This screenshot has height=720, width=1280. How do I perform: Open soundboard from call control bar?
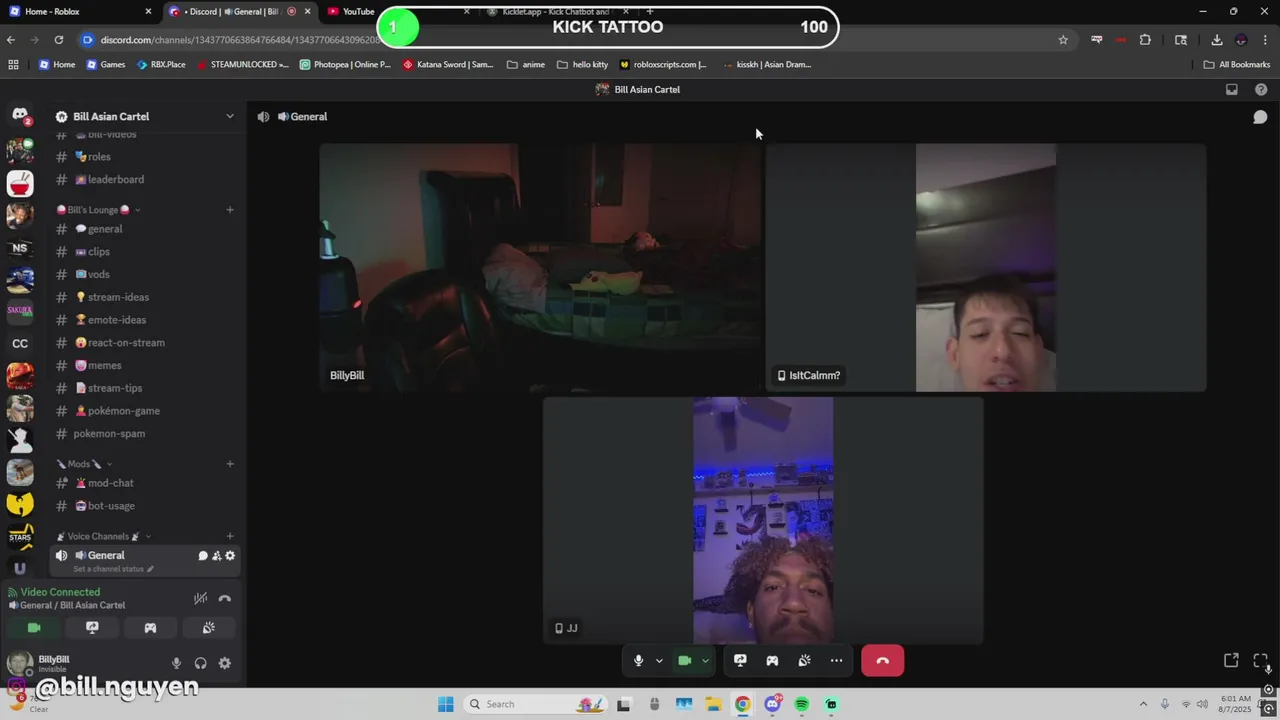tap(804, 660)
